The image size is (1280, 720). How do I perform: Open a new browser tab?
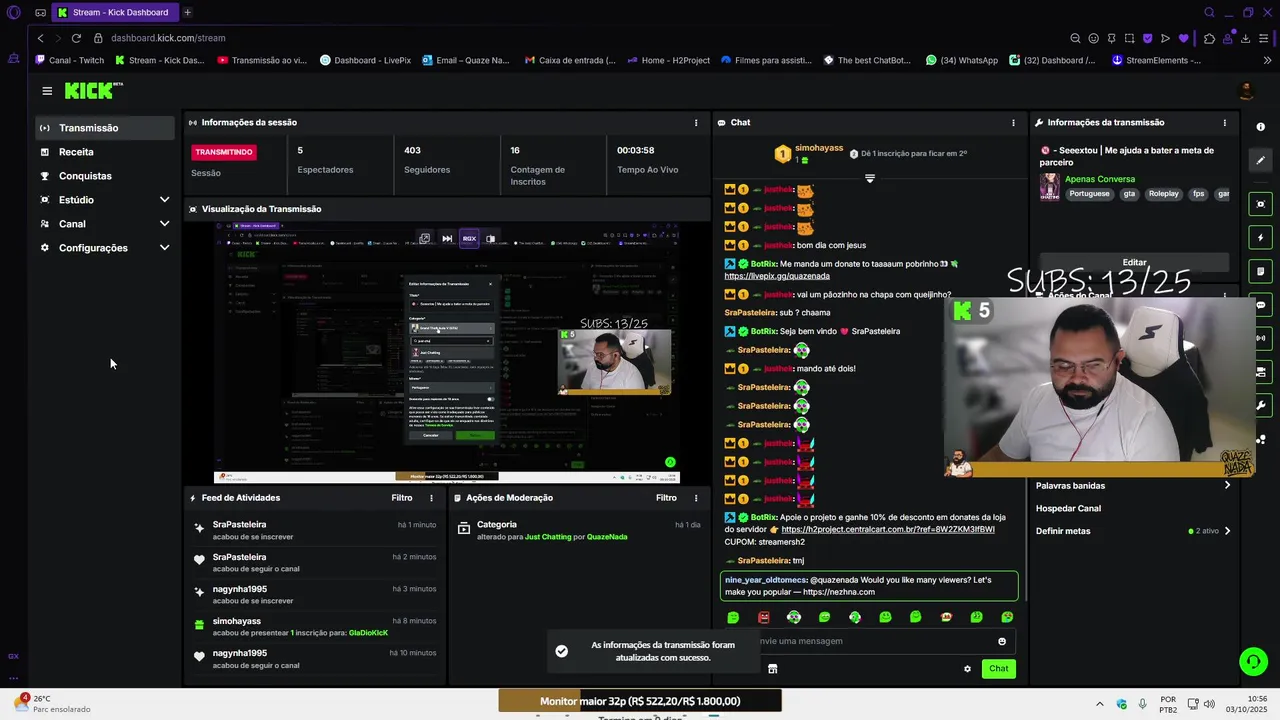coord(187,12)
